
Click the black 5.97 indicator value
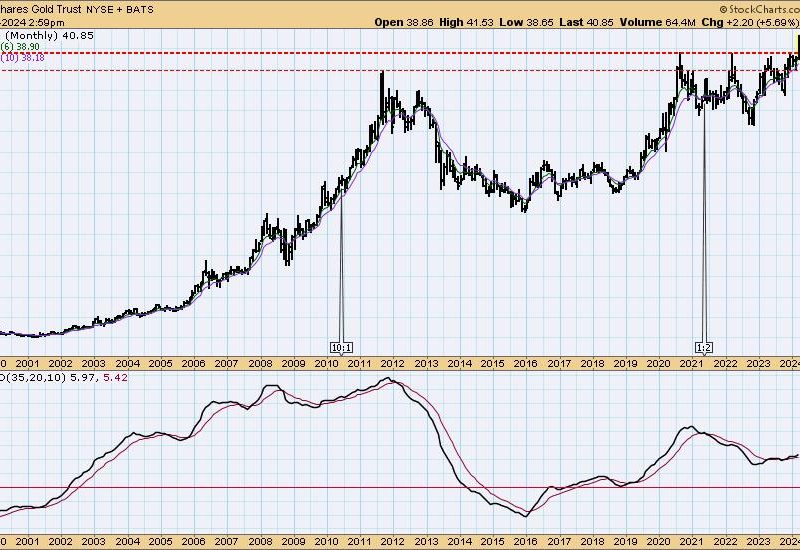click(x=83, y=378)
